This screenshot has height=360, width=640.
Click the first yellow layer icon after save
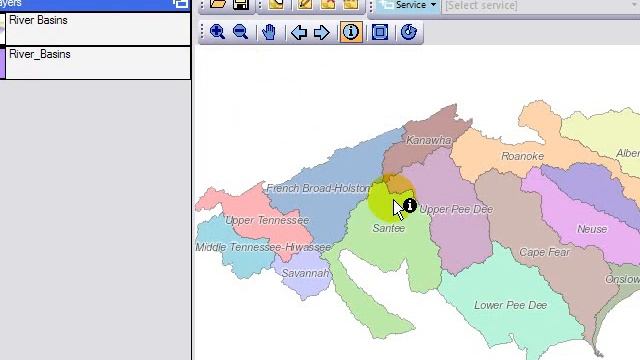click(x=276, y=4)
